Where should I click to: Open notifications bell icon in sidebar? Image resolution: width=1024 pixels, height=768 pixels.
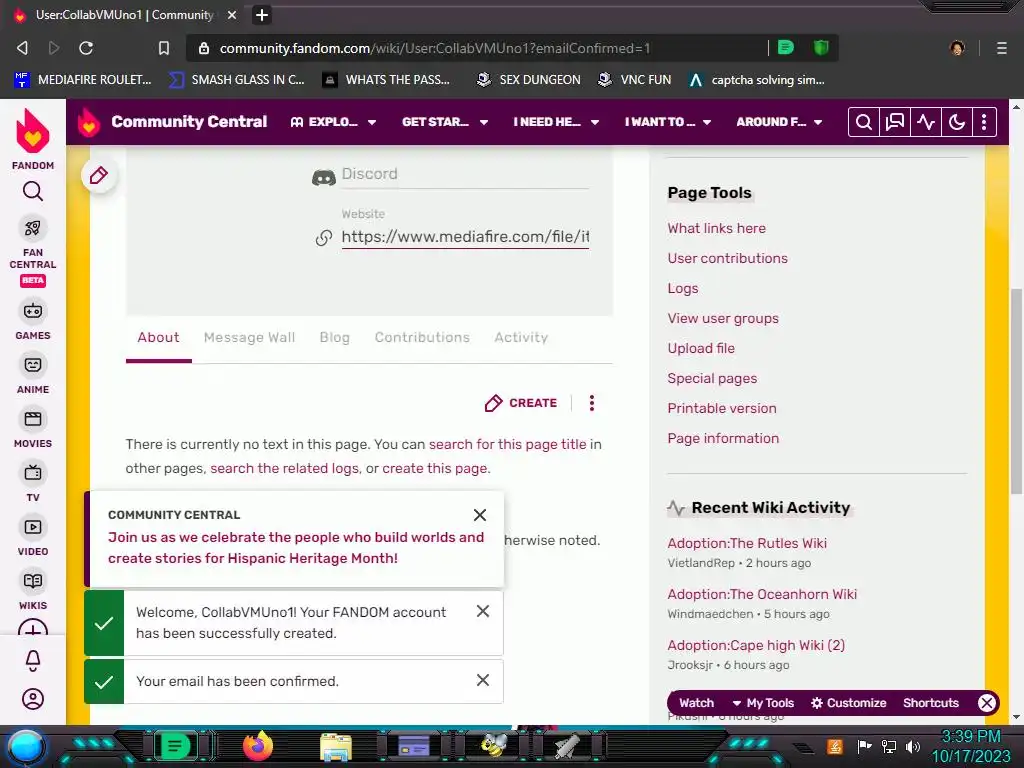[33, 661]
